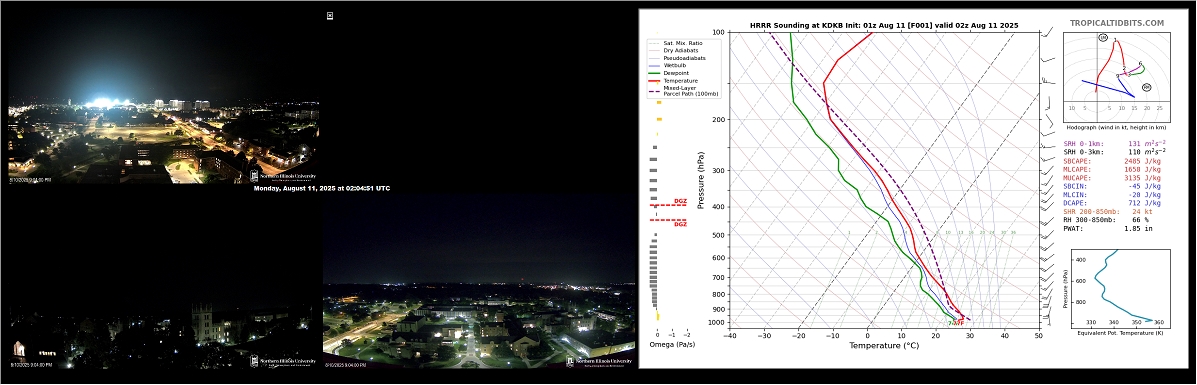This screenshot has height=385, width=1197.
Task: Click the broken image icon at top
Action: pos(330,15)
